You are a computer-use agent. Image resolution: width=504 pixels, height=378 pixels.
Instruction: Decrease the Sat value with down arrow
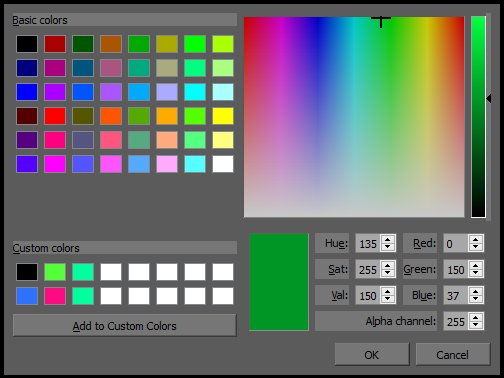click(x=388, y=273)
